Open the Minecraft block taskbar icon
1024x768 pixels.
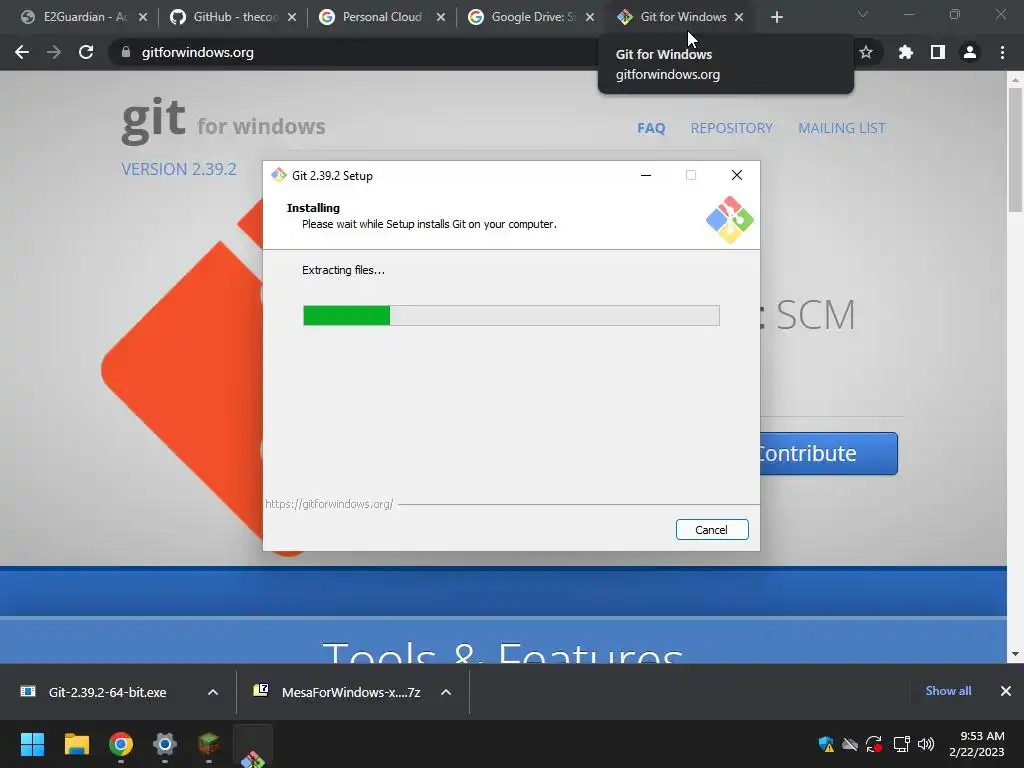click(208, 744)
